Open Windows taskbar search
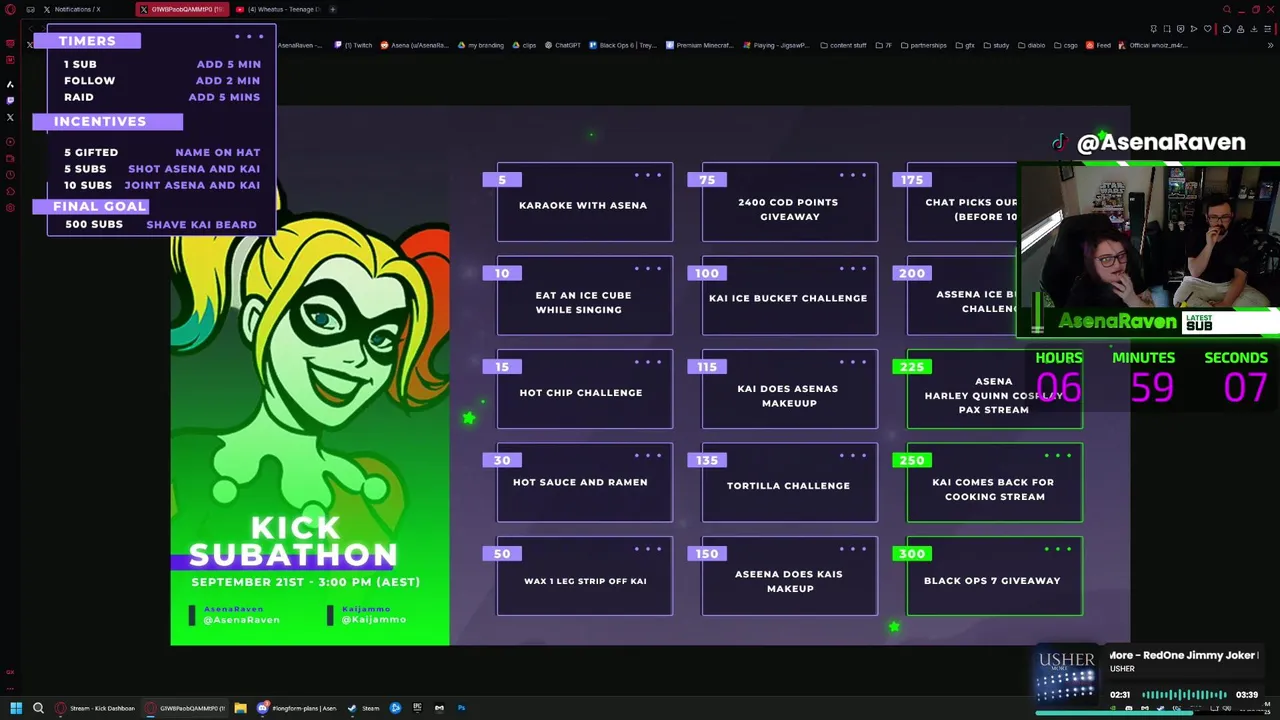Image resolution: width=1280 pixels, height=720 pixels. [x=38, y=708]
